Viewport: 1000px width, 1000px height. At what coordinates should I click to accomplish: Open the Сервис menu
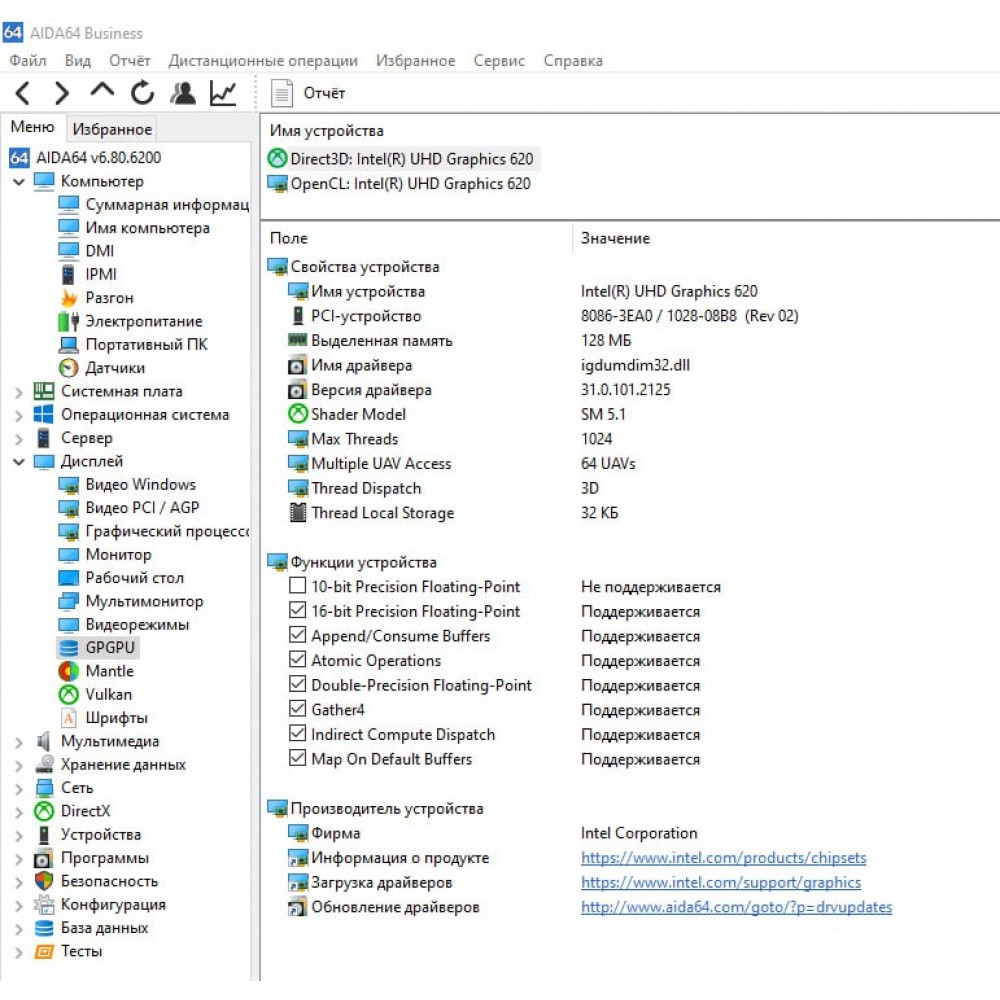(499, 61)
